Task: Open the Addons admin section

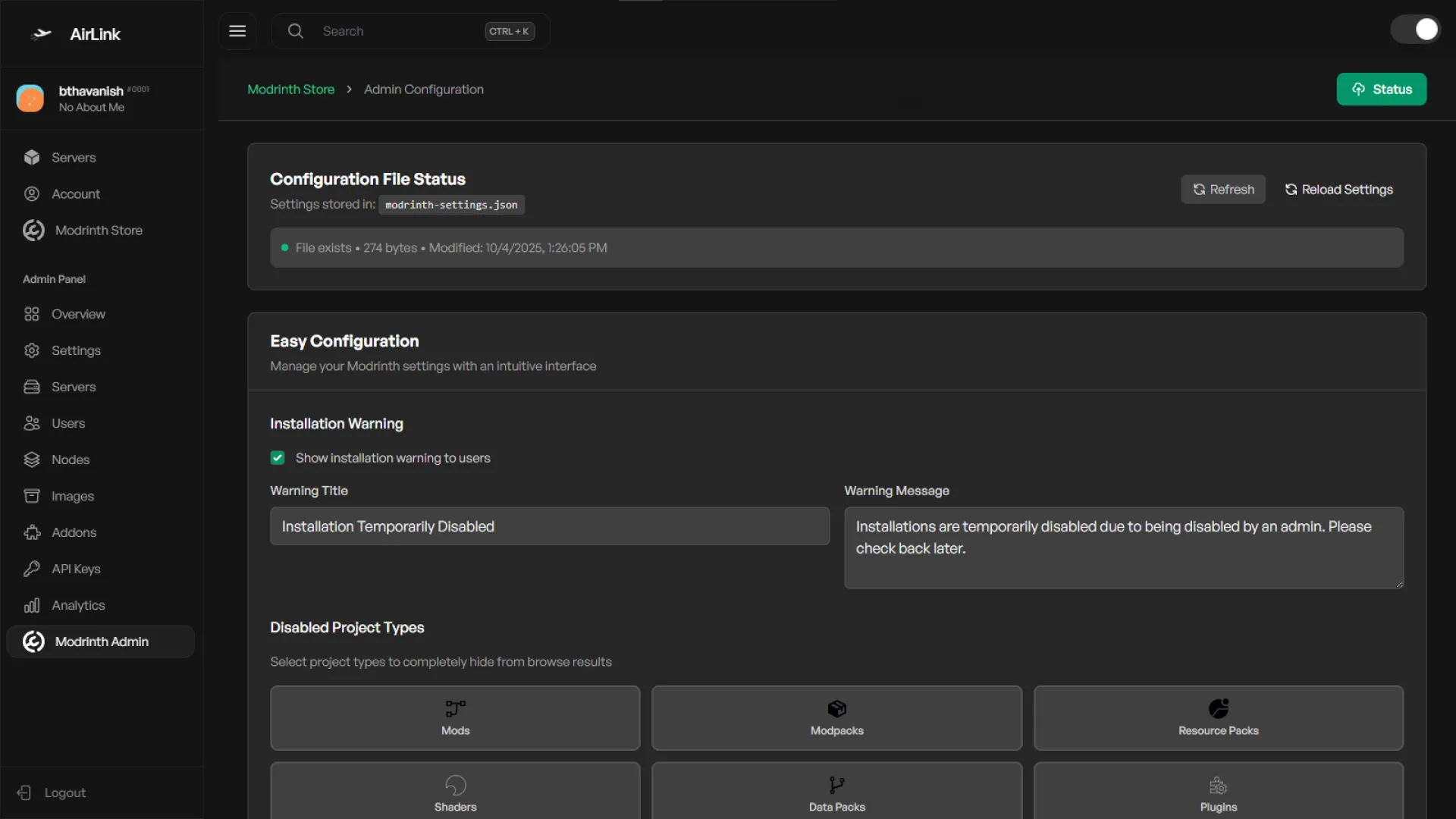Action: click(74, 532)
